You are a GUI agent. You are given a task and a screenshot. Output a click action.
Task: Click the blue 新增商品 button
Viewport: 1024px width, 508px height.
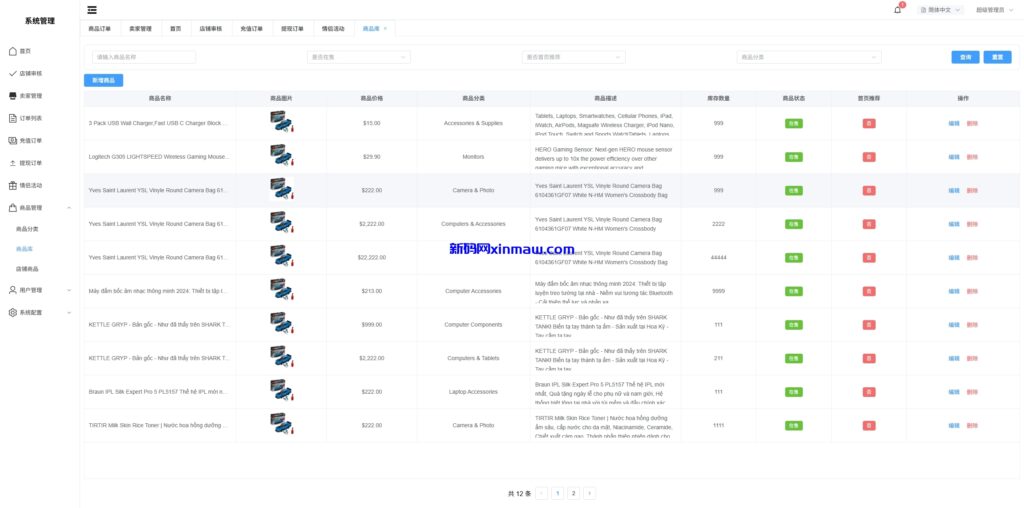coord(103,80)
